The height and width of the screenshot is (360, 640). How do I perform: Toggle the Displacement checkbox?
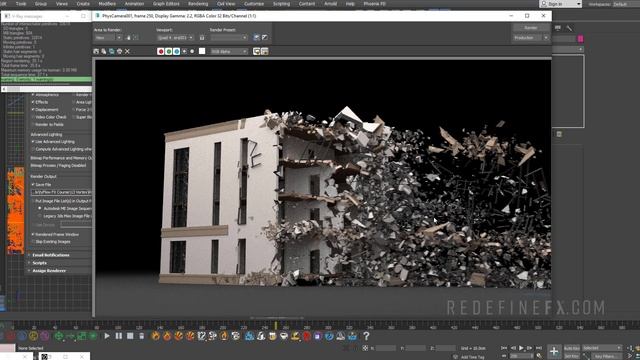[x=33, y=110]
